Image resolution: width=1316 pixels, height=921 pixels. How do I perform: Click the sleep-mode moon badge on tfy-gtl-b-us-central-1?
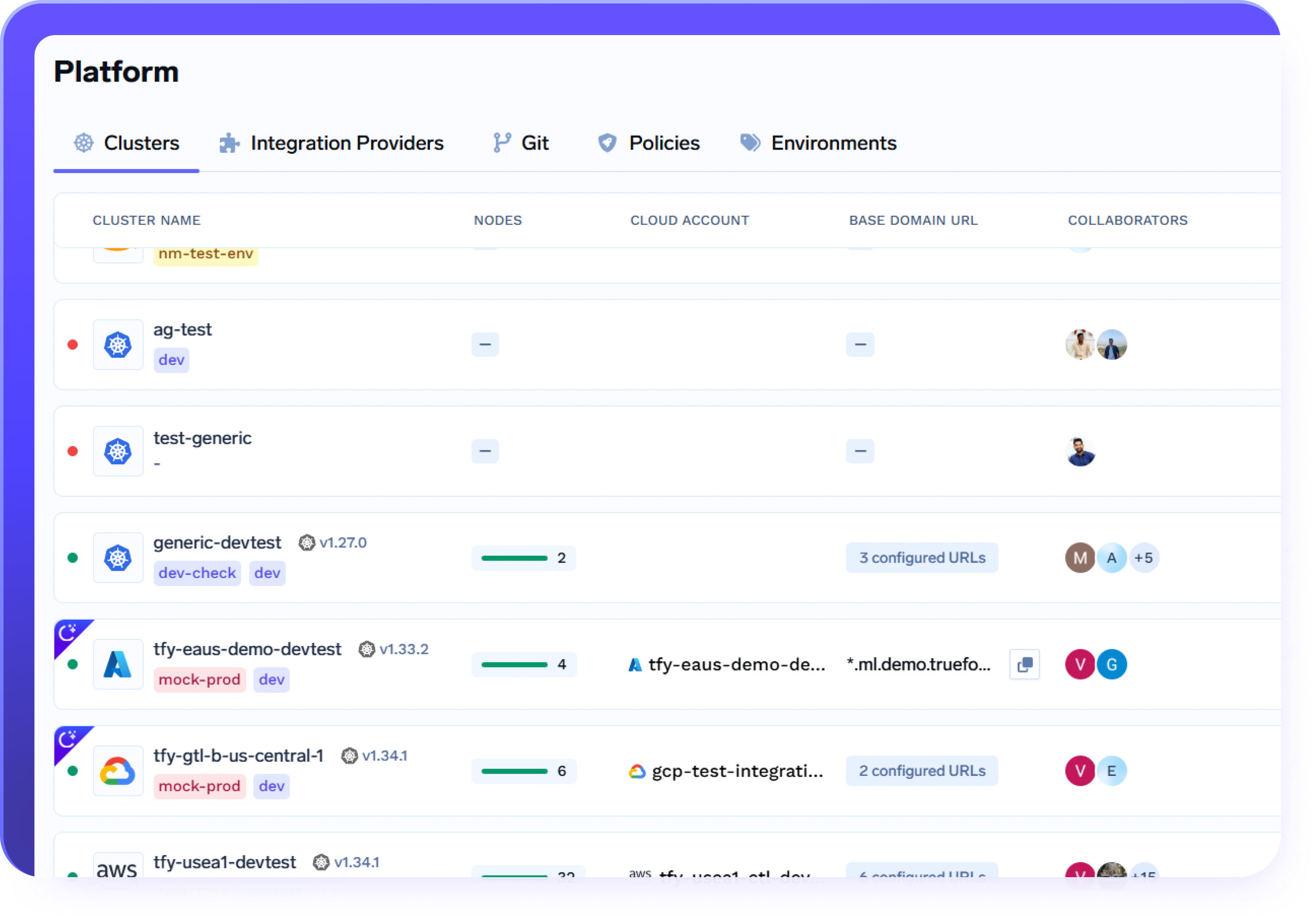68,739
